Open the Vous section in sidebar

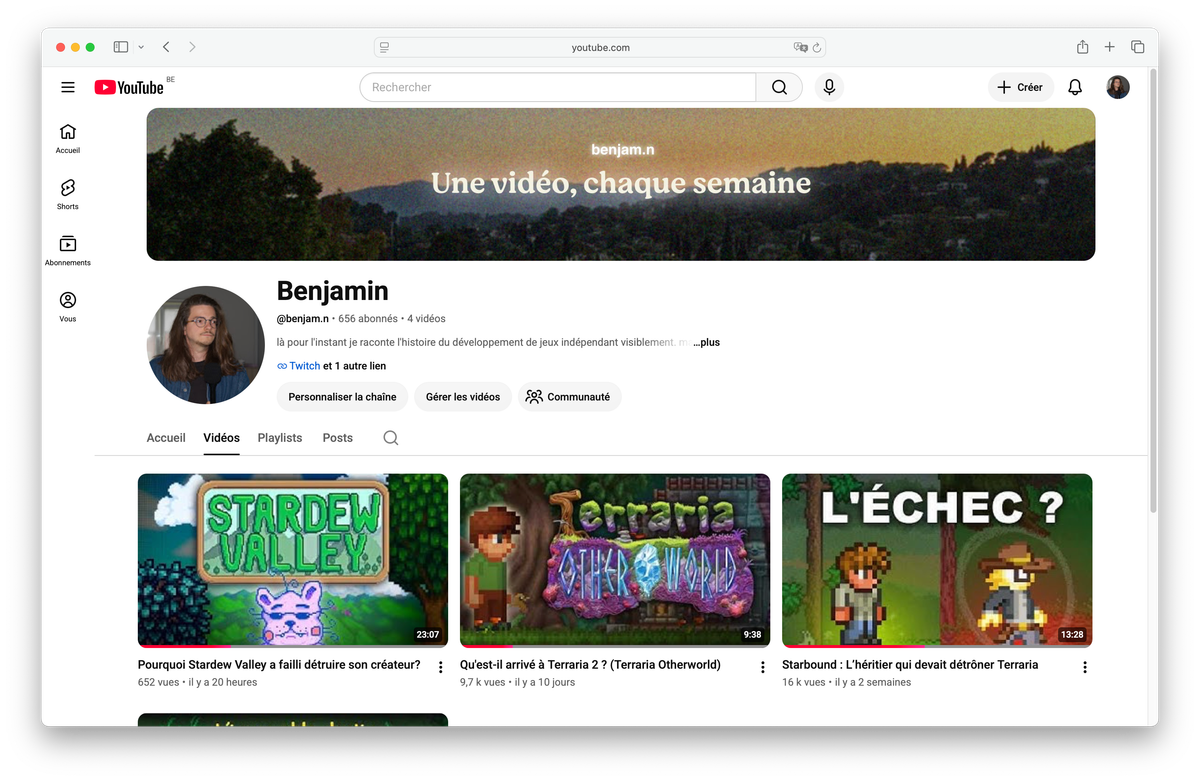68,306
